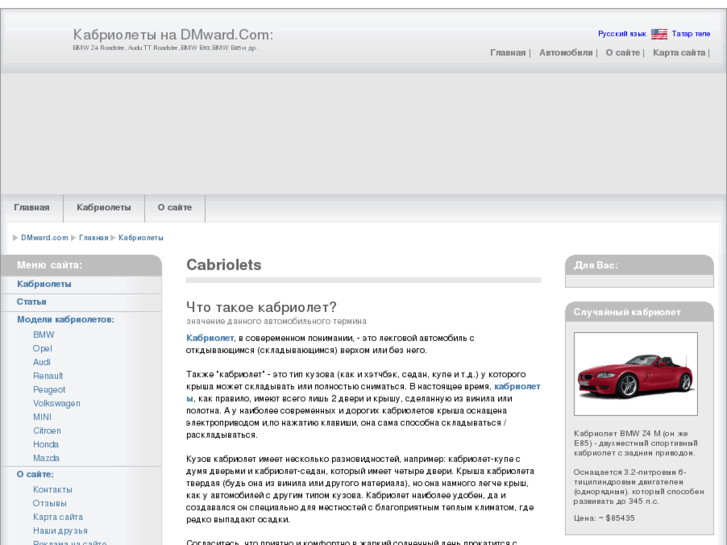727x545 pixels.
Task: Choose BMW from the cabriolet models list
Action: [x=43, y=335]
